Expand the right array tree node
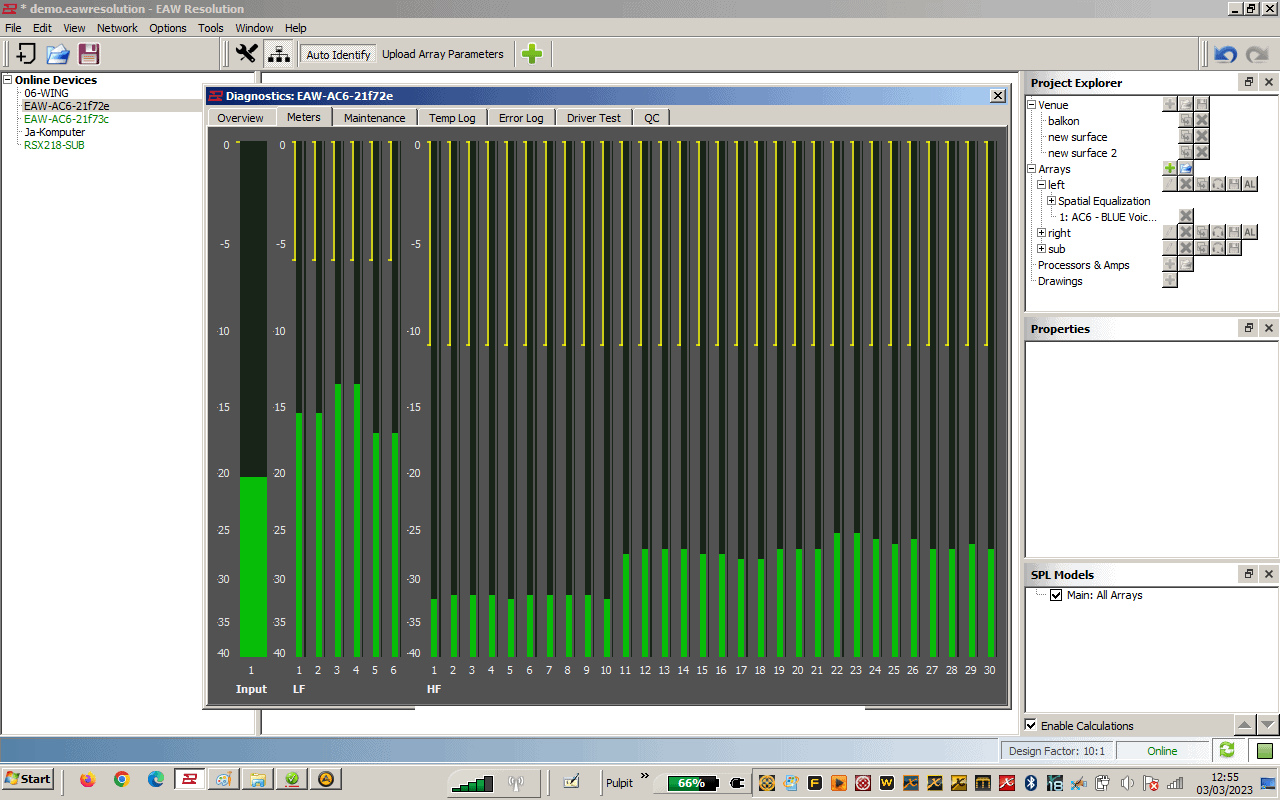 pyautogui.click(x=1041, y=233)
